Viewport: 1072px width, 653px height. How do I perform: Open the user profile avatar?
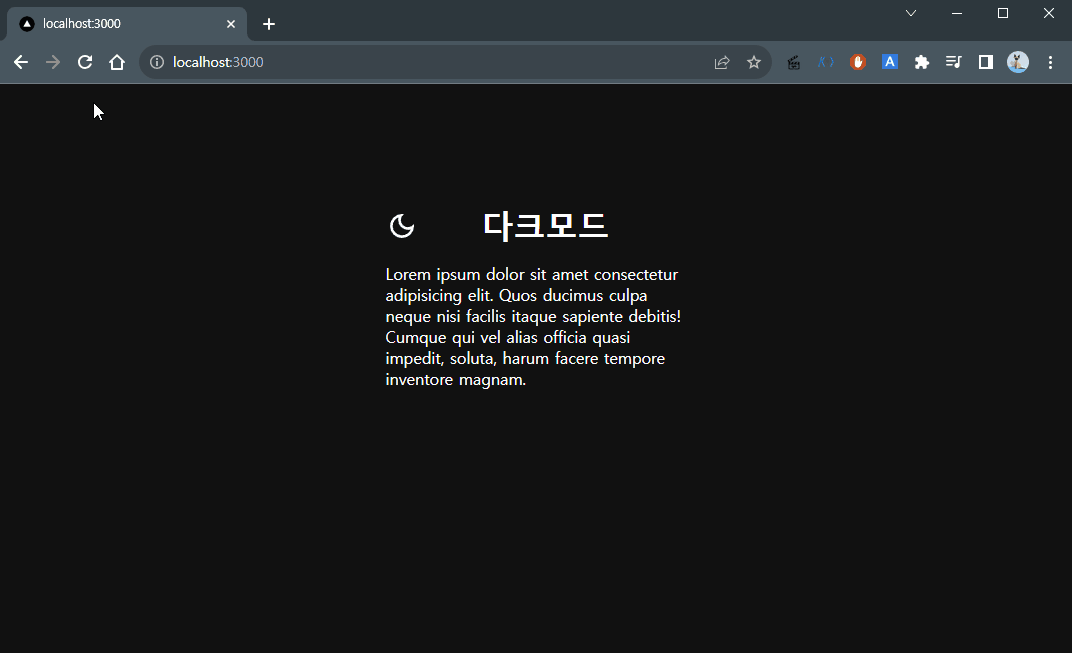click(1018, 62)
